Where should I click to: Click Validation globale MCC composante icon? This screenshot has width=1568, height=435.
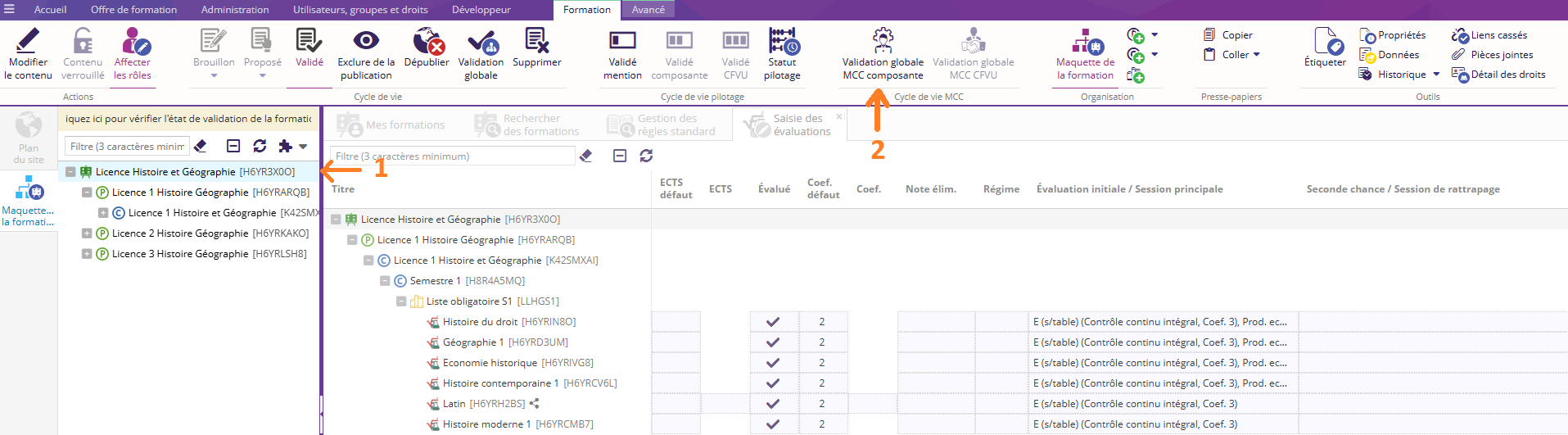click(882, 41)
